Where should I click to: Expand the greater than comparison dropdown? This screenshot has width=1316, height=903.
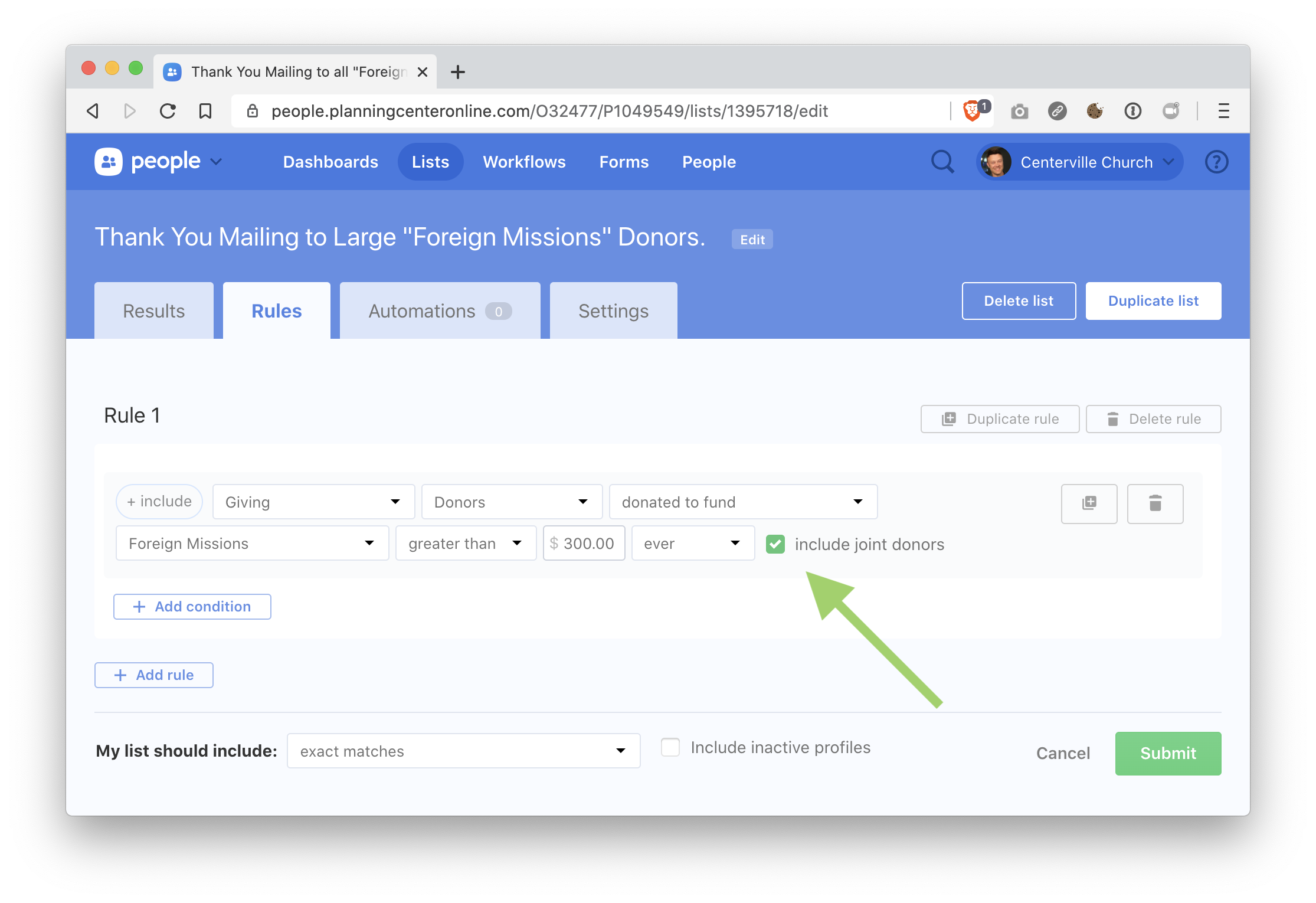click(465, 544)
